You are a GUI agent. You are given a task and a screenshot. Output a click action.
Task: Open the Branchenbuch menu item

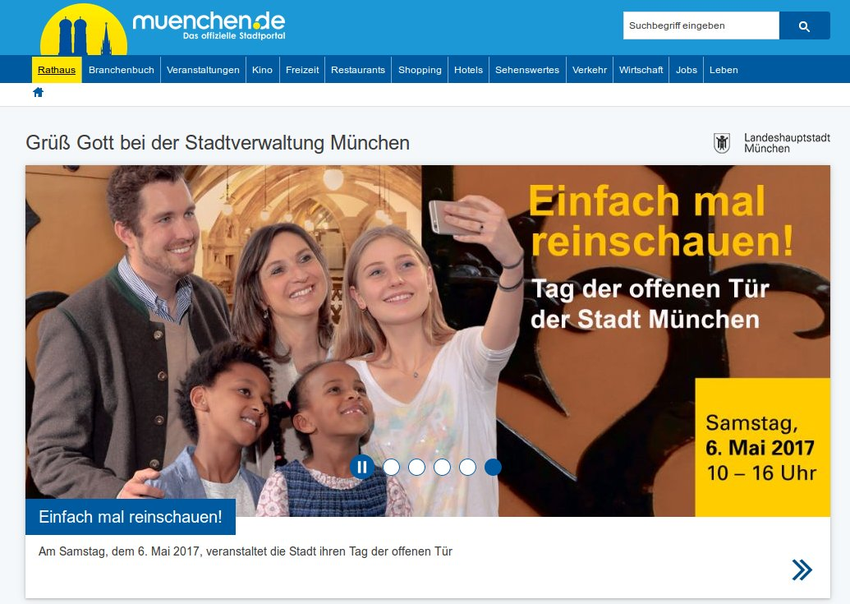[121, 70]
